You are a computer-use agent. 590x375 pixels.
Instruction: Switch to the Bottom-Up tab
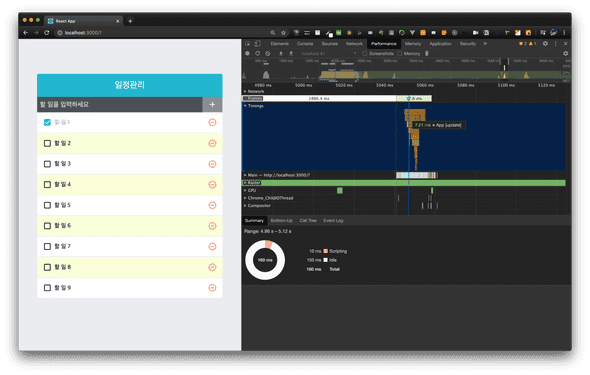tap(281, 220)
